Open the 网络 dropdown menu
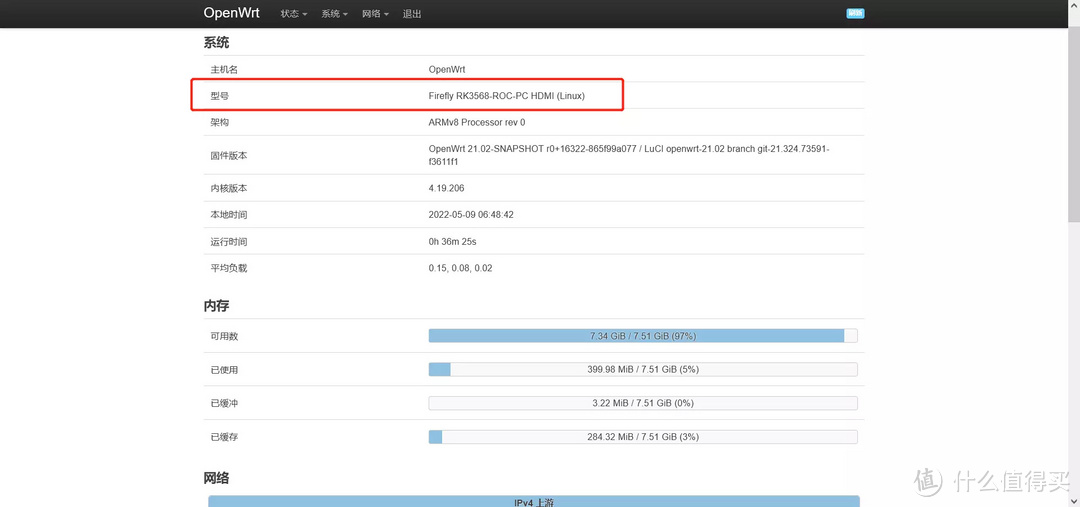Image resolution: width=1080 pixels, height=507 pixels. [x=375, y=14]
